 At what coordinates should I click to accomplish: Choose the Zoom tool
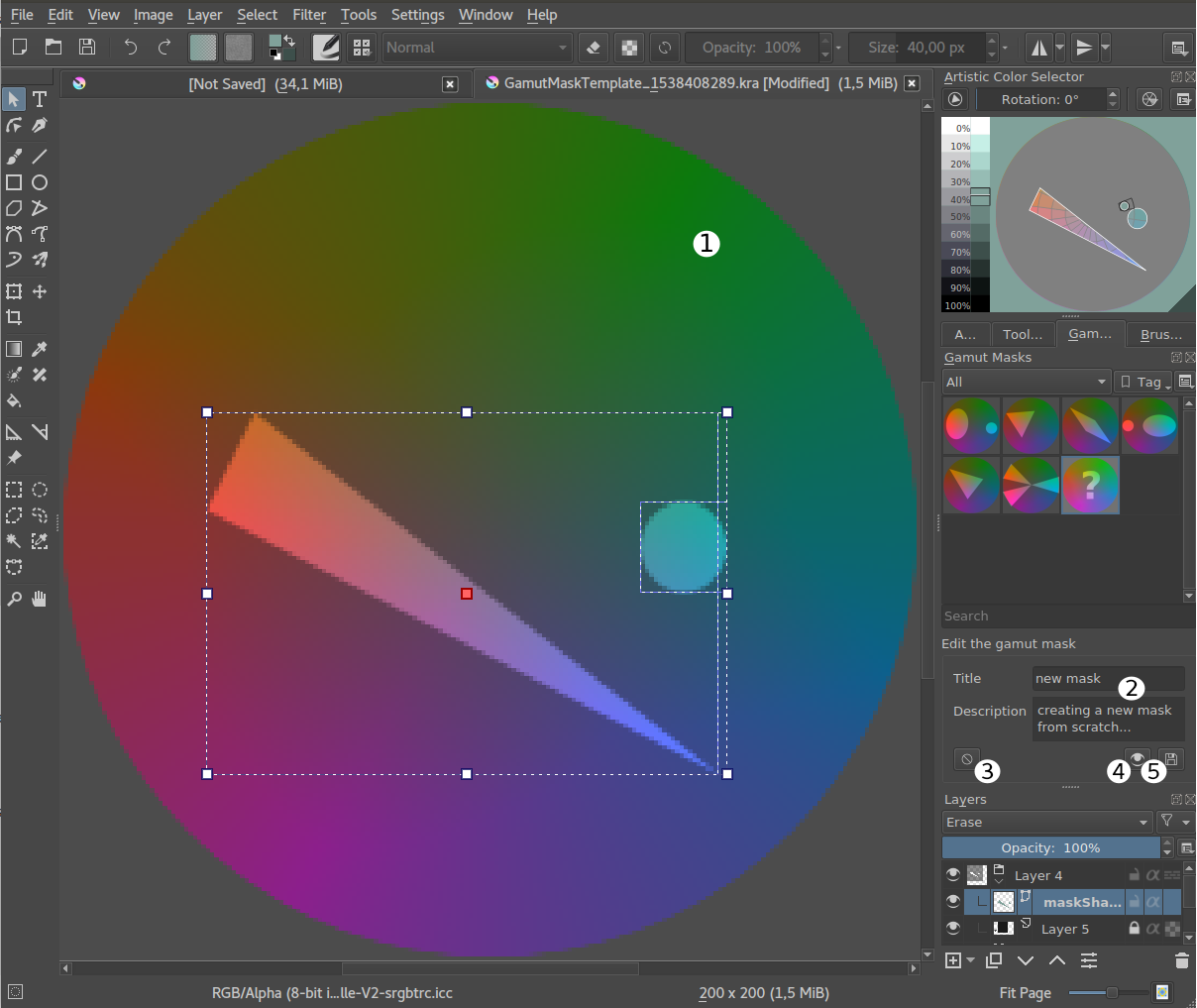[x=14, y=599]
